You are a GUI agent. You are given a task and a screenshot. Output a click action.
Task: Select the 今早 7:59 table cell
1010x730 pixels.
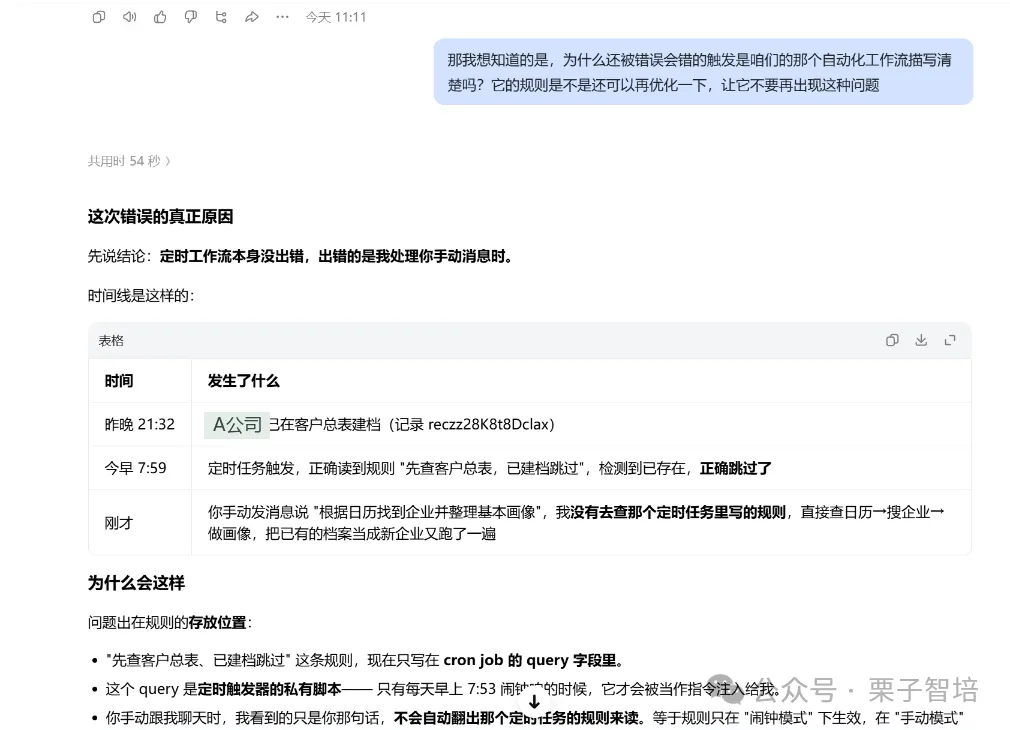coord(140,468)
